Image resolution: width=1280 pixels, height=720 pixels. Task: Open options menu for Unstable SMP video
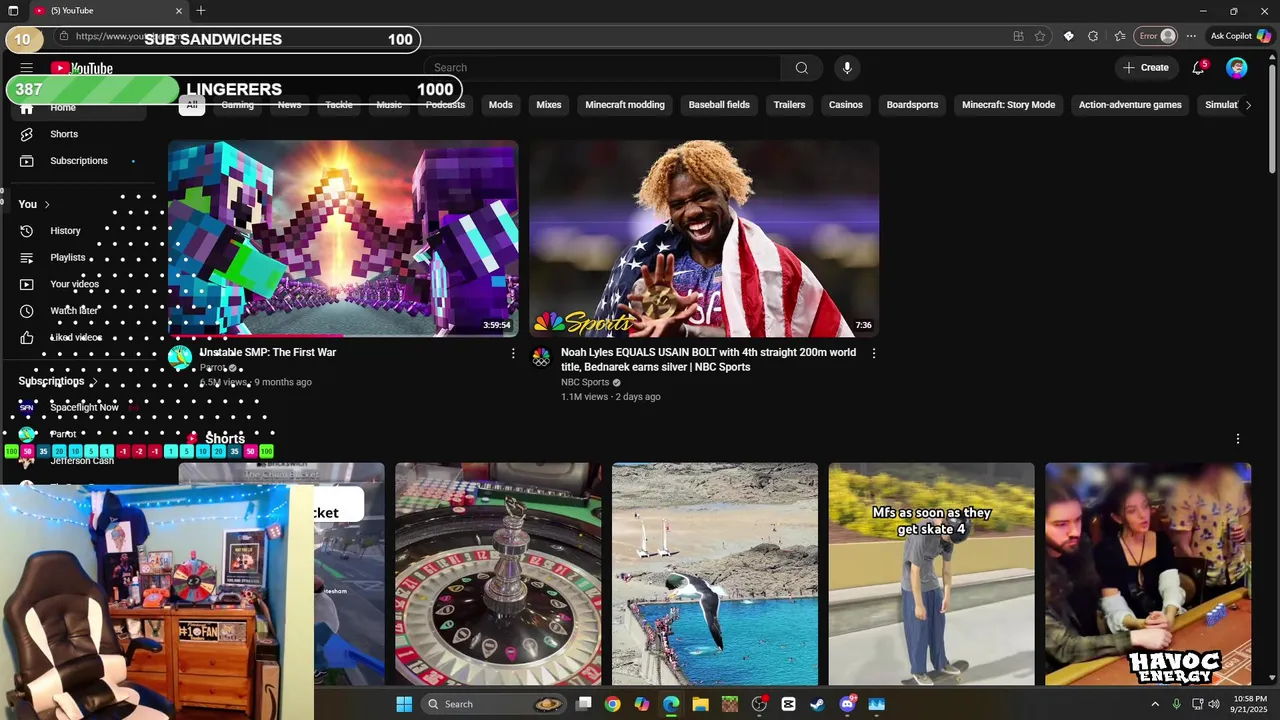coord(513,353)
